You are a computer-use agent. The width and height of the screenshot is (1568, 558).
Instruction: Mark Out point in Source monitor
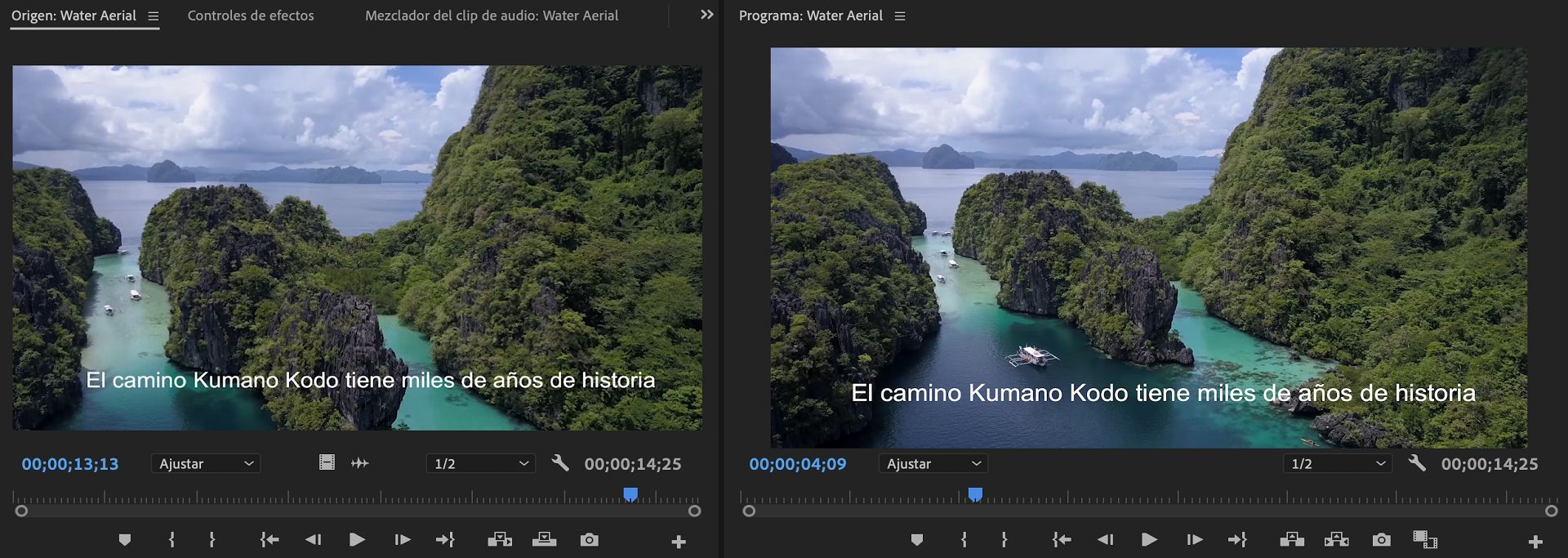(x=212, y=540)
